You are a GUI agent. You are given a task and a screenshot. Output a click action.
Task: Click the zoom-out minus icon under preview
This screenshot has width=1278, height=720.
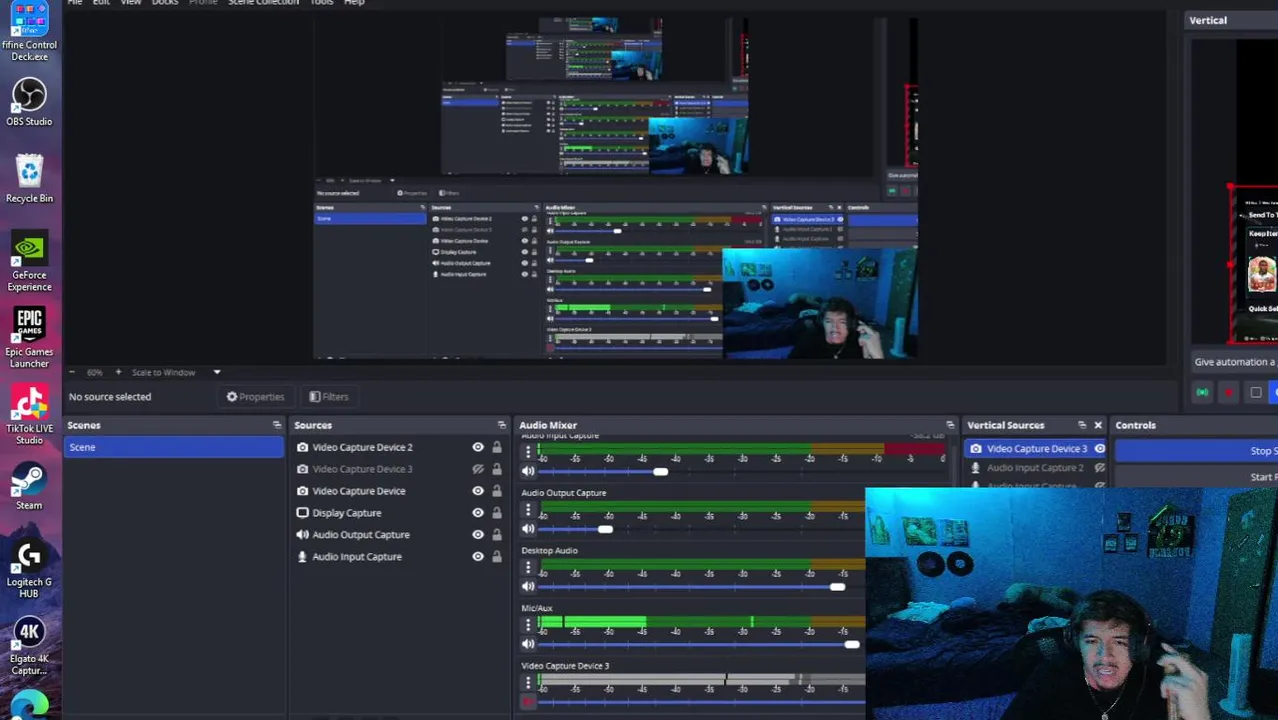(x=72, y=372)
